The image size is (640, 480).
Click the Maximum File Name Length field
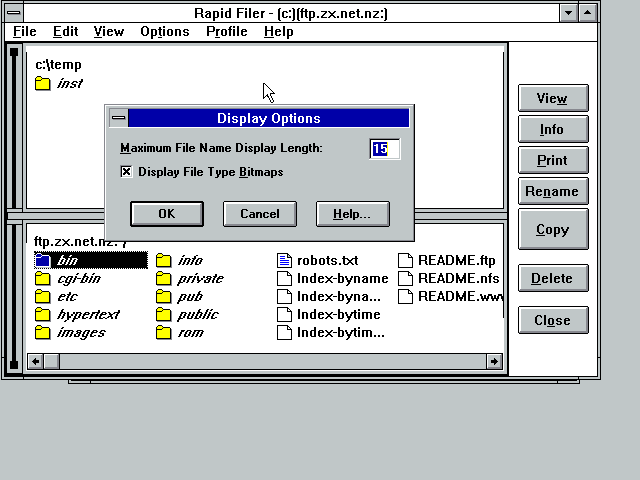384,149
